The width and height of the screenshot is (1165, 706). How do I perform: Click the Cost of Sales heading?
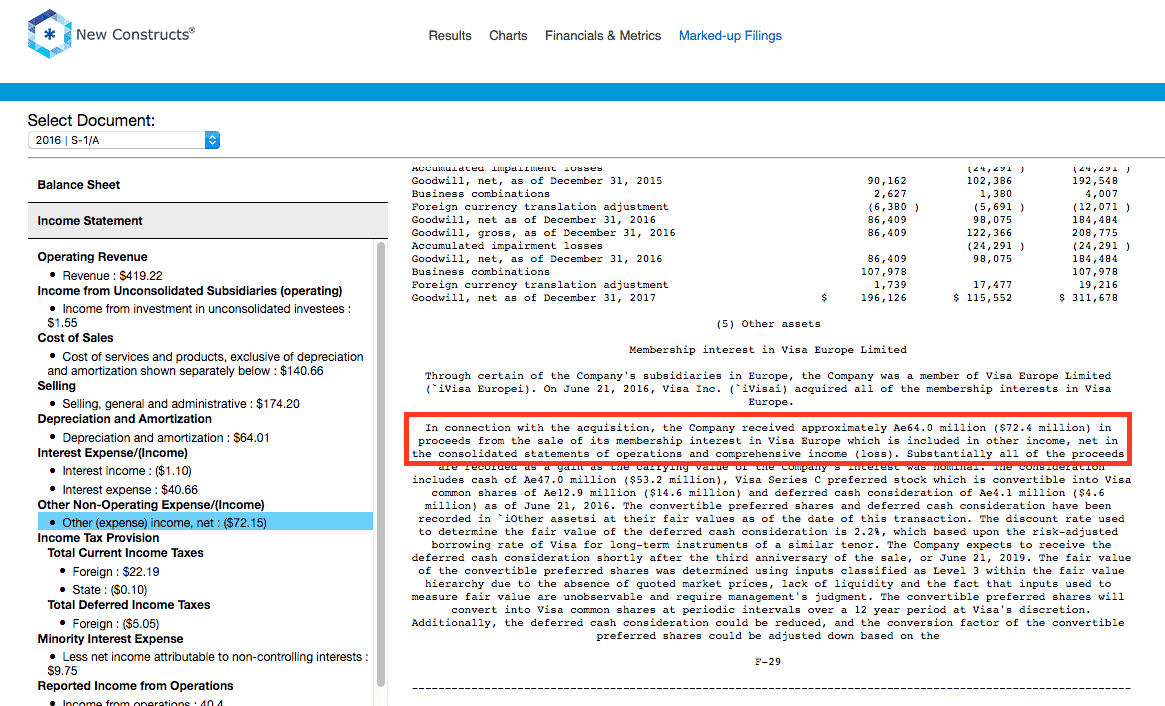pyautogui.click(x=75, y=337)
